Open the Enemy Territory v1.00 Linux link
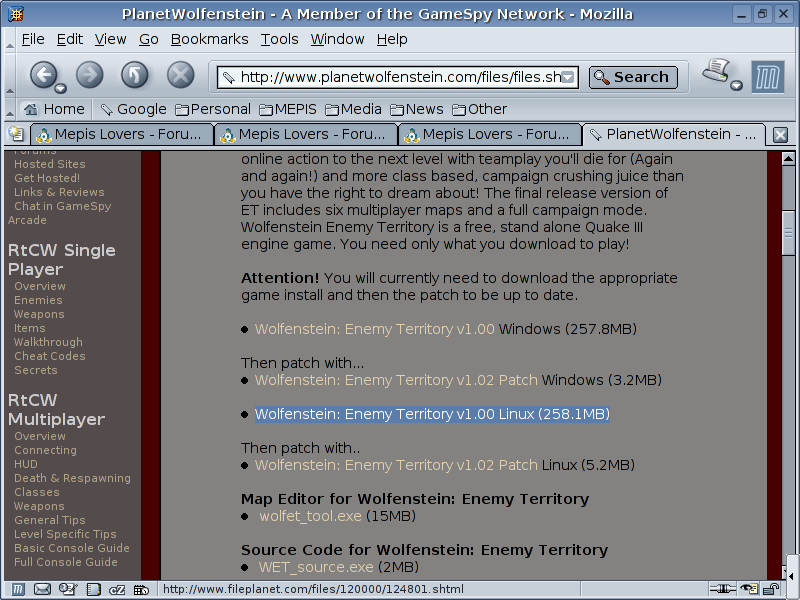Screen dimensions: 800x600 pyautogui.click(x=432, y=414)
